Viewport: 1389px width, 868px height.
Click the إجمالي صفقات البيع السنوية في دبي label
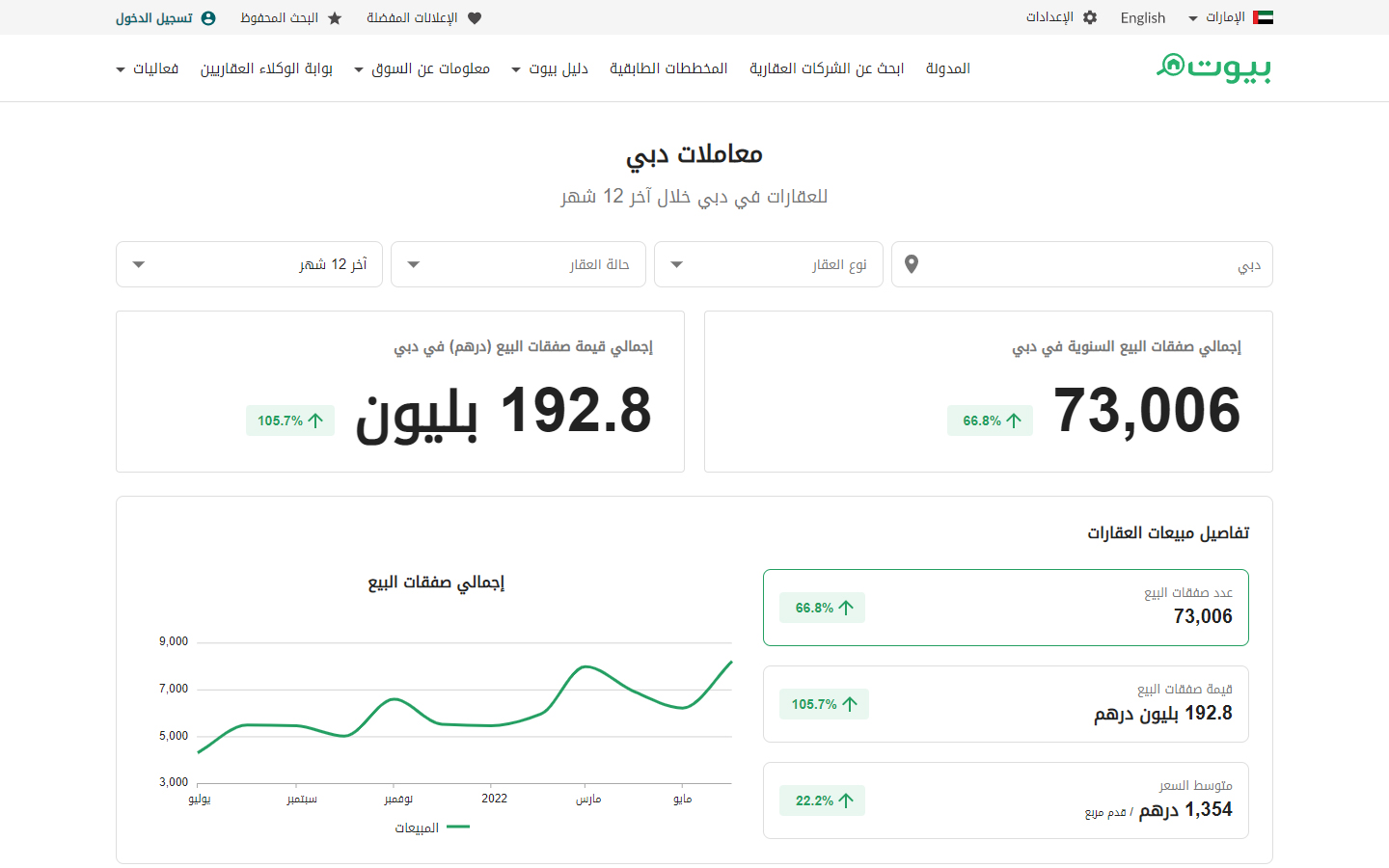pos(1127,346)
